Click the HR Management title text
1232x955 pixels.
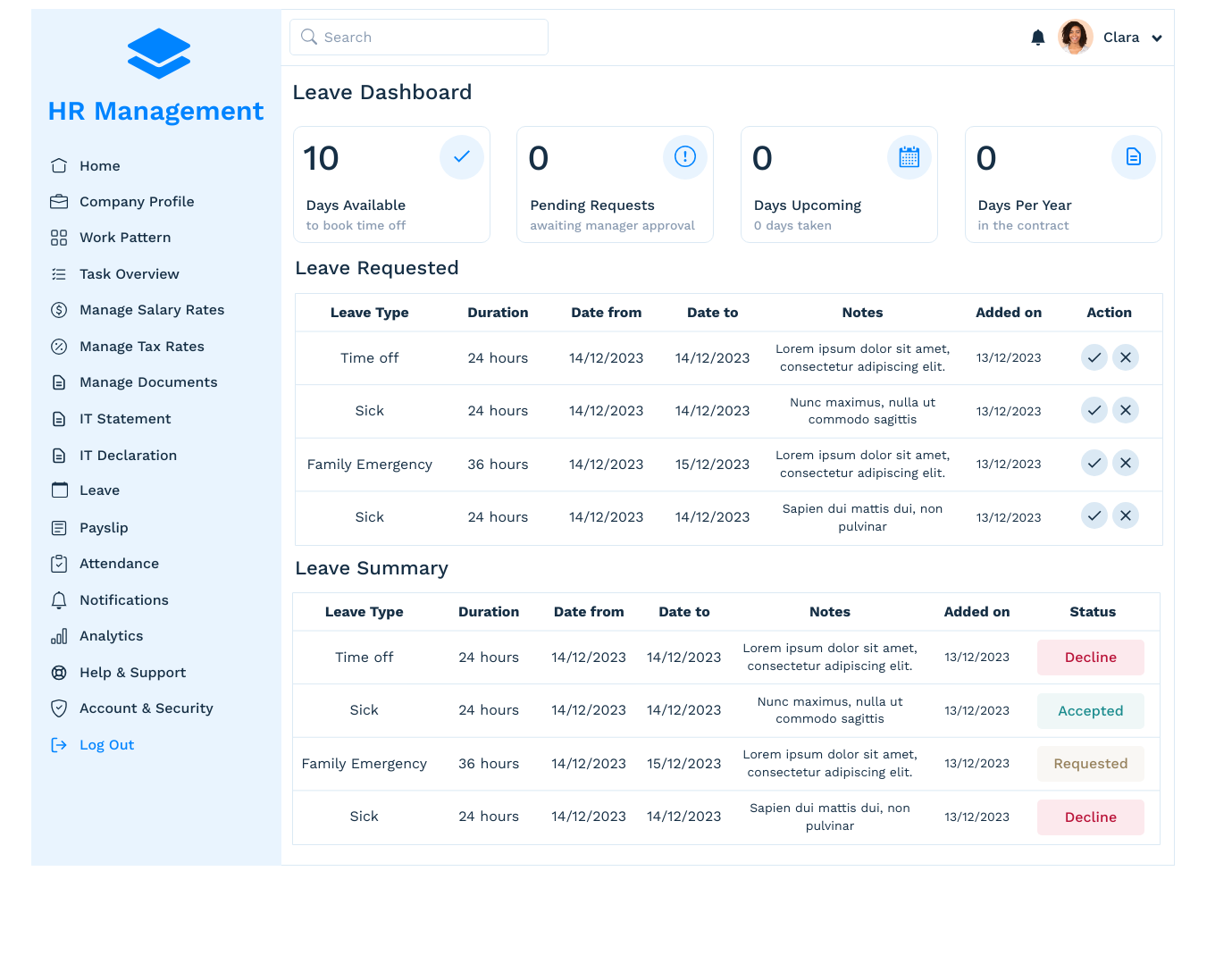[155, 111]
